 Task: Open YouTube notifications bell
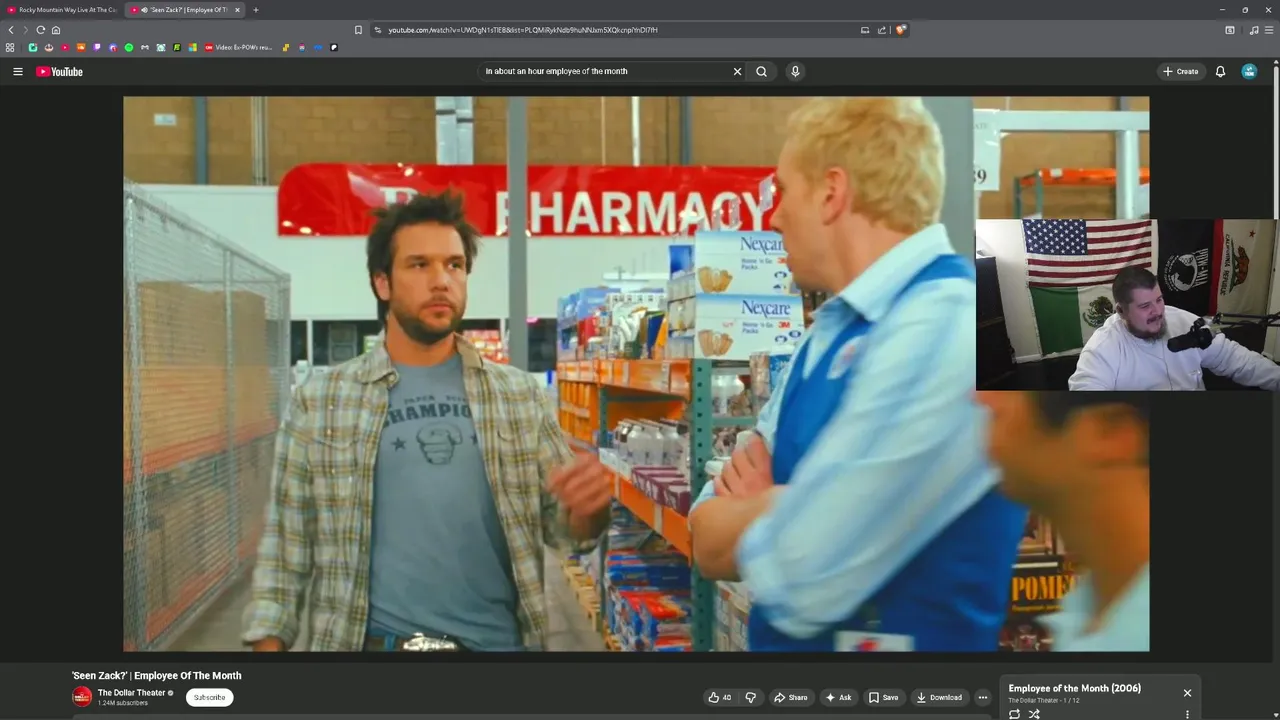pyautogui.click(x=1220, y=71)
